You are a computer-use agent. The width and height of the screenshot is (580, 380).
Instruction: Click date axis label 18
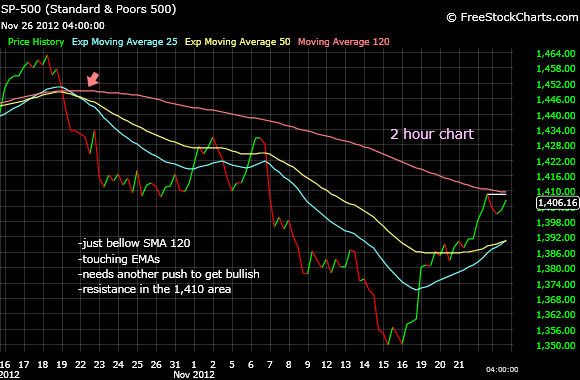pyautogui.click(x=43, y=365)
